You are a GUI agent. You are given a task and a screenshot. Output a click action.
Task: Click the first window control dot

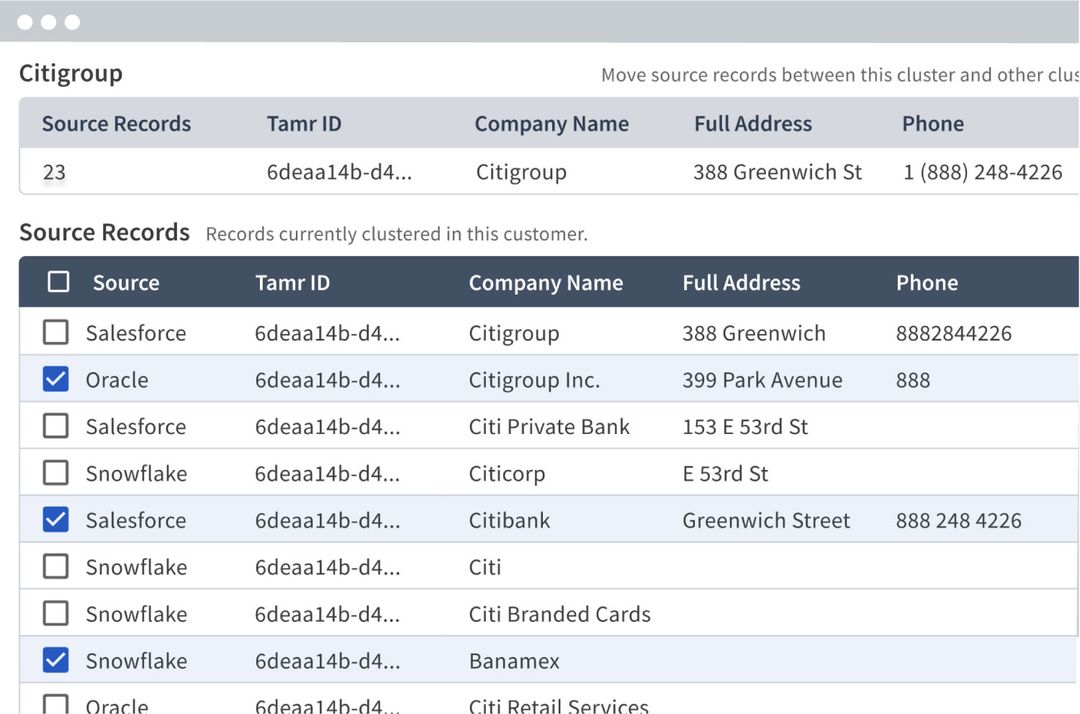[x=25, y=22]
